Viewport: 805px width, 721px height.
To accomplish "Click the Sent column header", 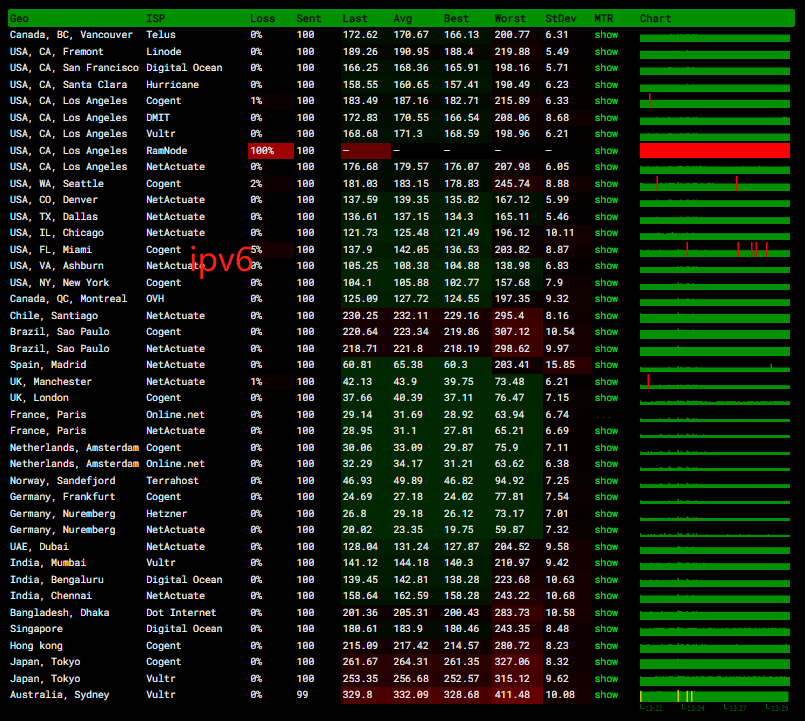I will [309, 18].
